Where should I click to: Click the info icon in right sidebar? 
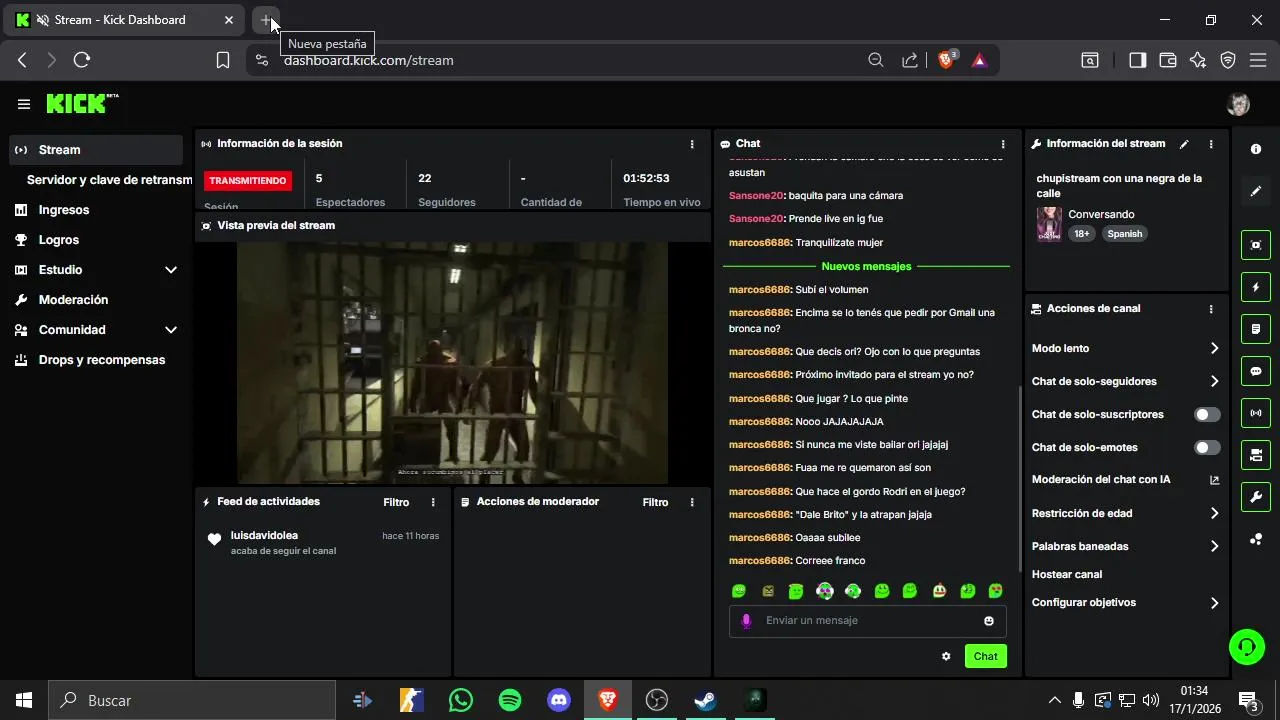[x=1256, y=149]
